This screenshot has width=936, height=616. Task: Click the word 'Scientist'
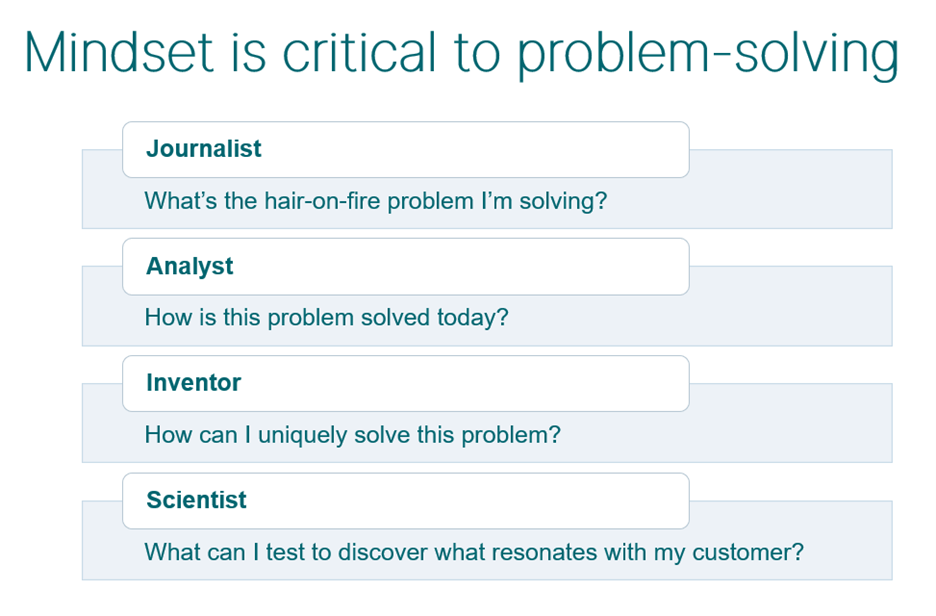[196, 500]
